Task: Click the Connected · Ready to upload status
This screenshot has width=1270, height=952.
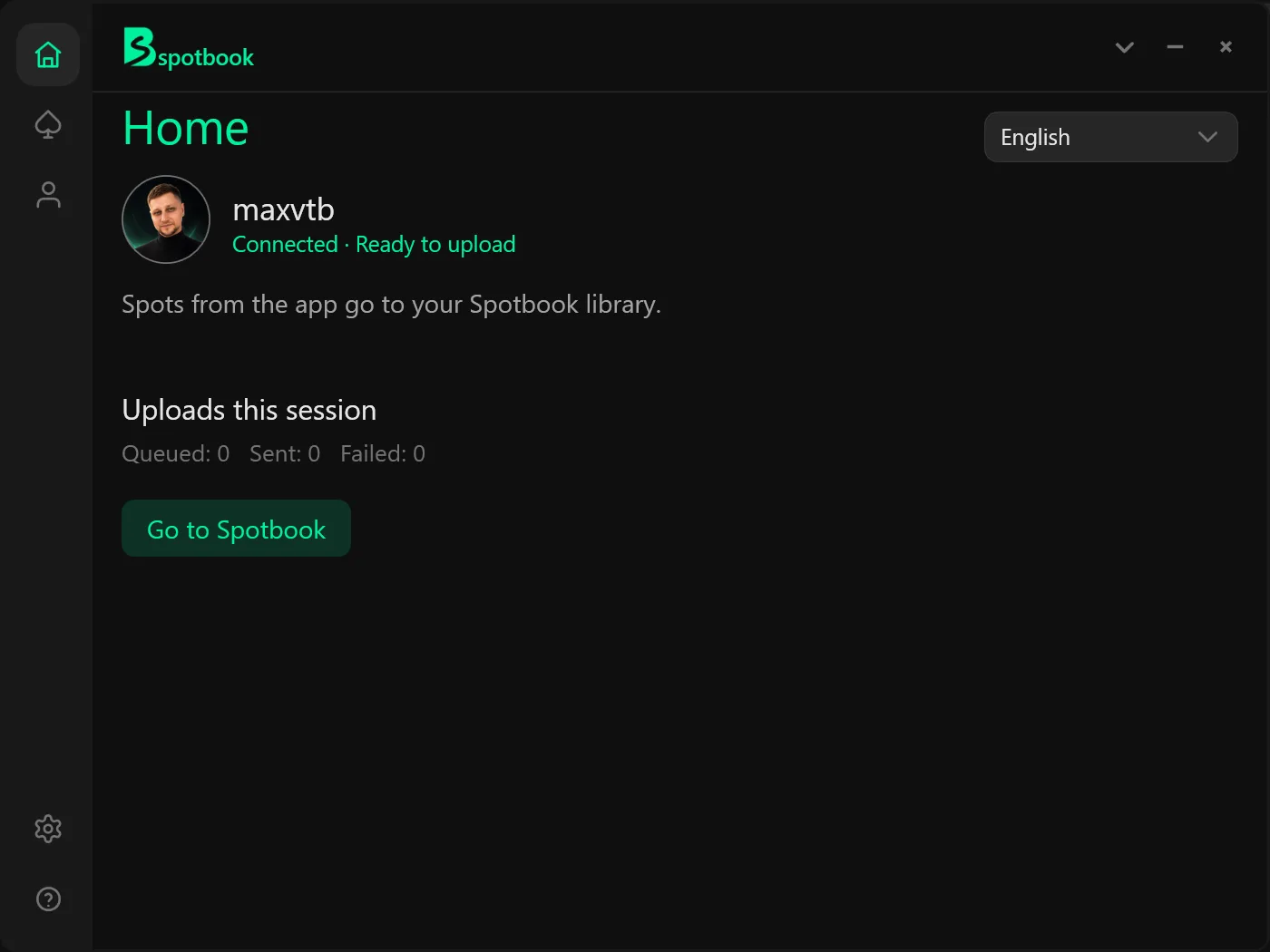Action: [x=374, y=245]
